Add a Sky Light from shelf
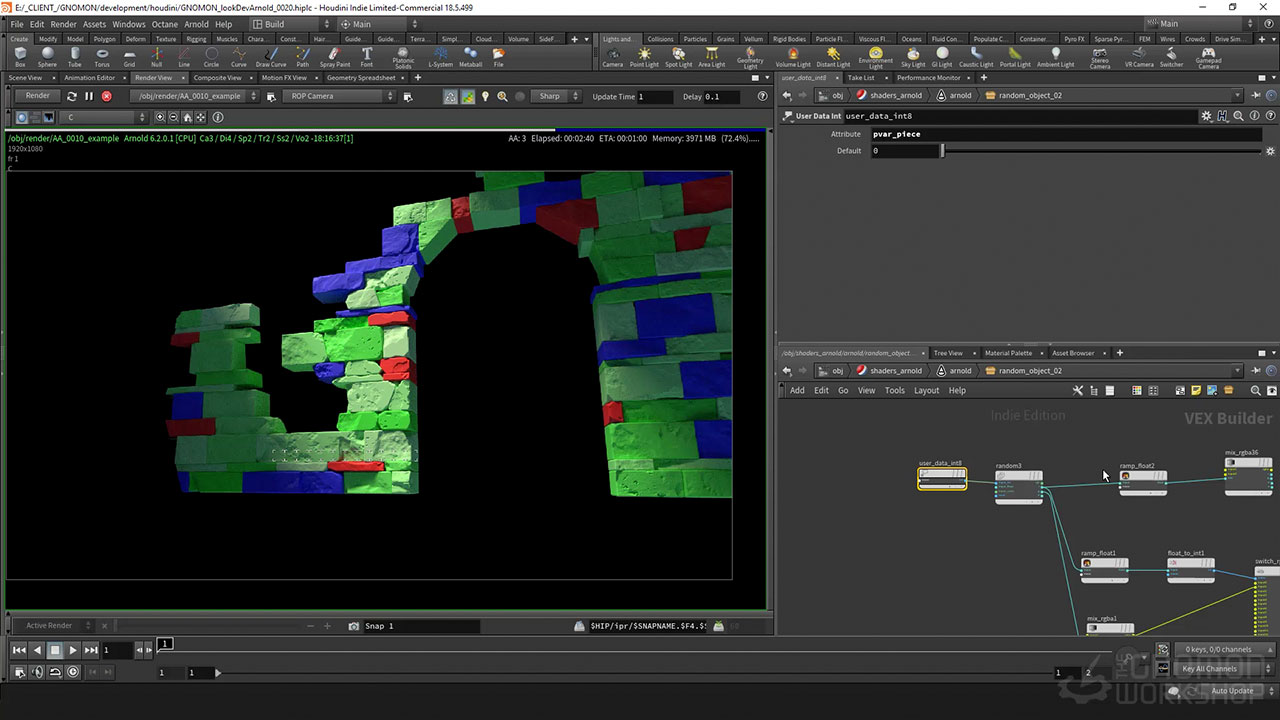This screenshot has width=1280, height=720. (913, 56)
